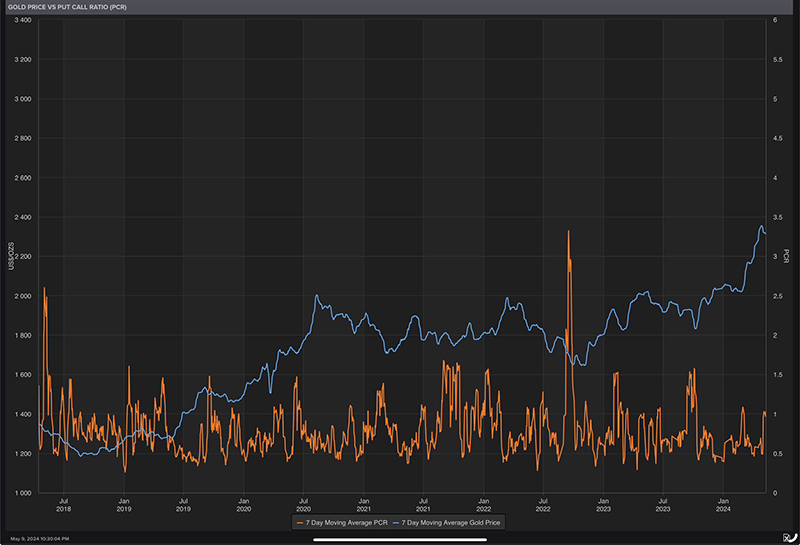Select the PCR right axis label
Image resolution: width=800 pixels, height=545 pixels.
point(787,256)
